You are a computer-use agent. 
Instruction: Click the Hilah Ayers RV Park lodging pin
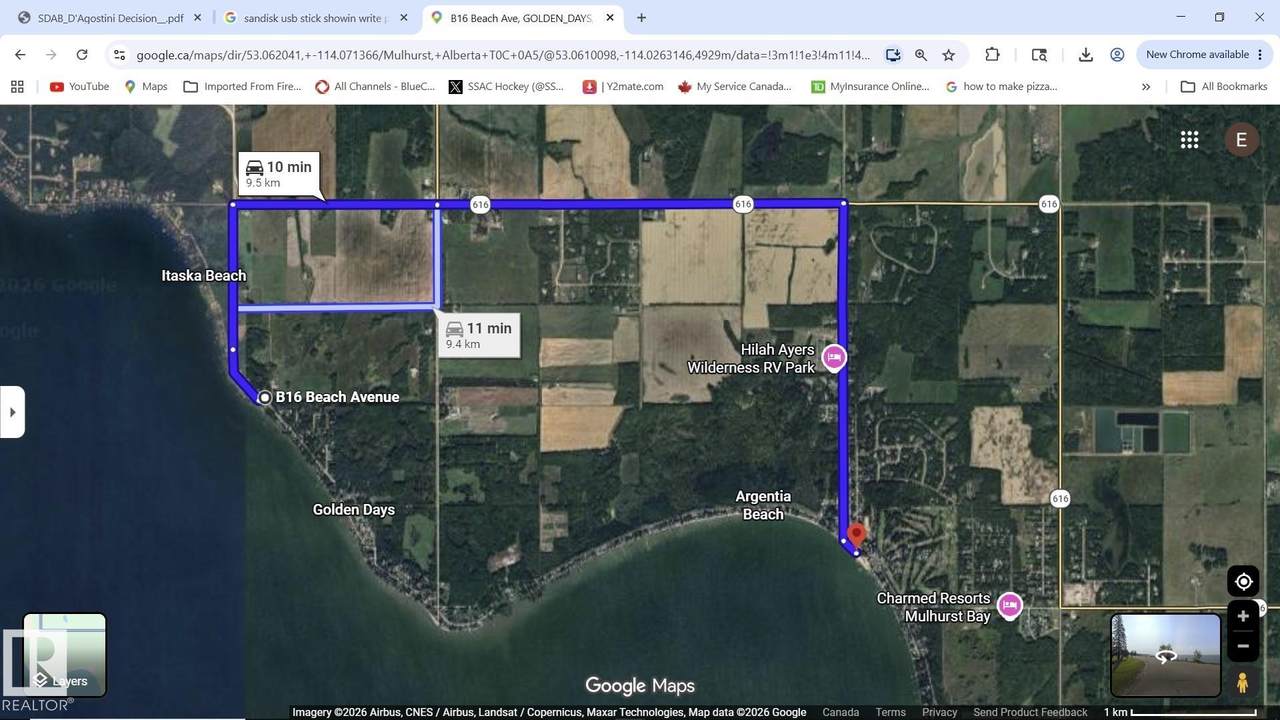pyautogui.click(x=834, y=357)
